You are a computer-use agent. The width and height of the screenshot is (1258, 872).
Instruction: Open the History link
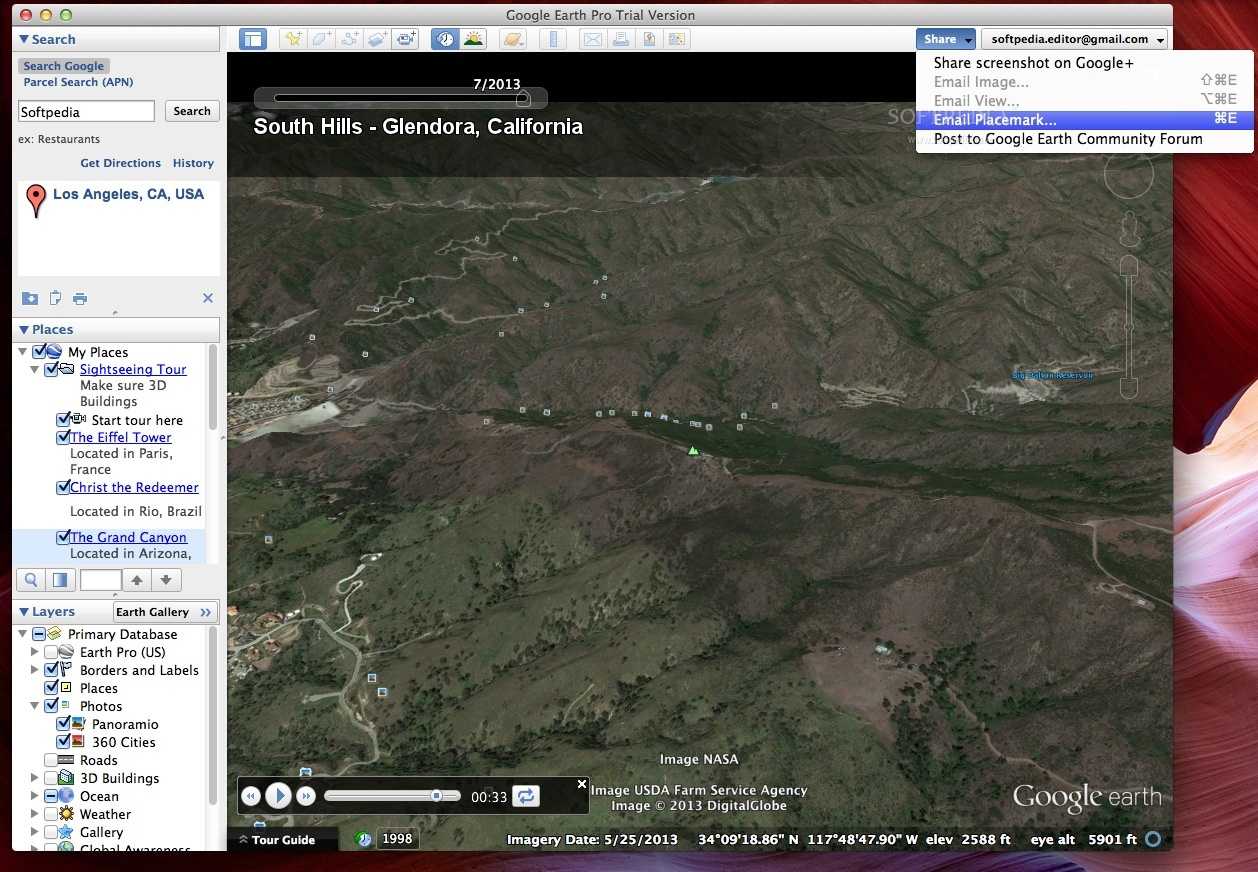coord(193,163)
